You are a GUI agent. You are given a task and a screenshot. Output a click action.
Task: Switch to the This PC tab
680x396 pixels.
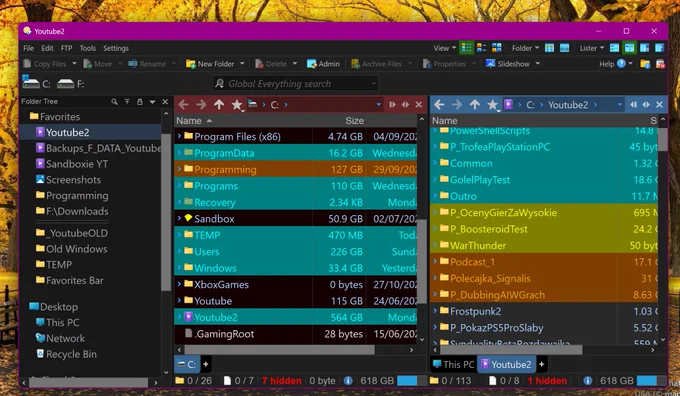453,364
